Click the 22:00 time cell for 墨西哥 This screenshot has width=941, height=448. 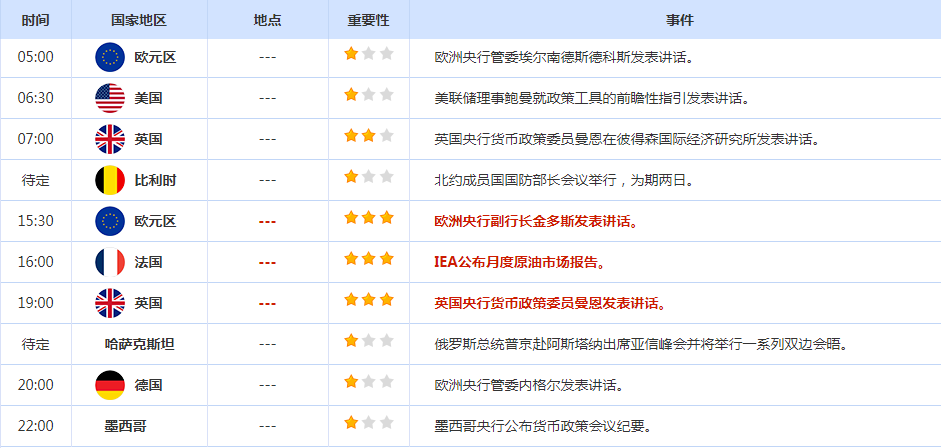[x=36, y=425]
